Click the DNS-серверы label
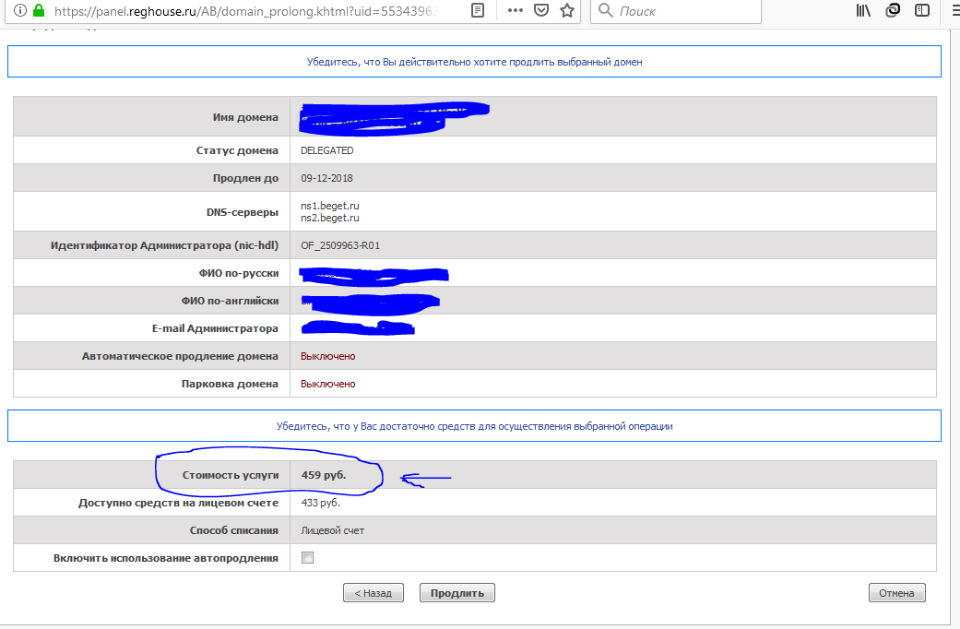The image size is (960, 629). click(242, 213)
